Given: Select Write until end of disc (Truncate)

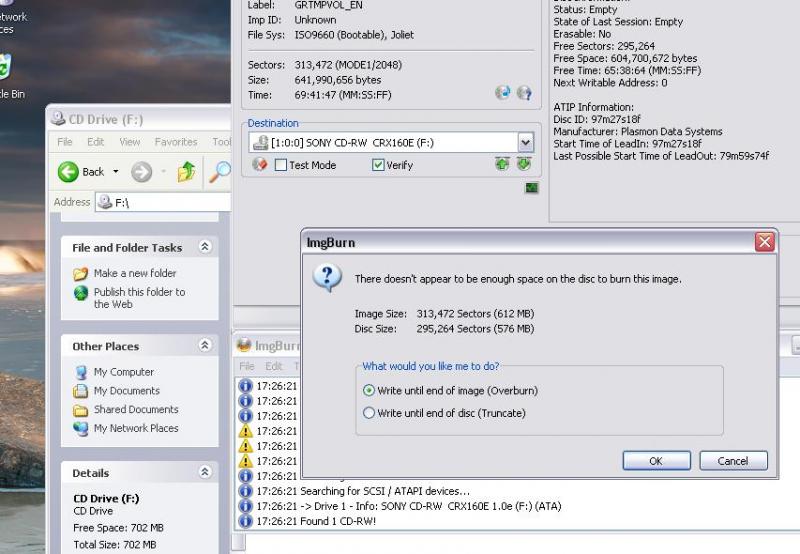Looking at the screenshot, I should [x=369, y=413].
